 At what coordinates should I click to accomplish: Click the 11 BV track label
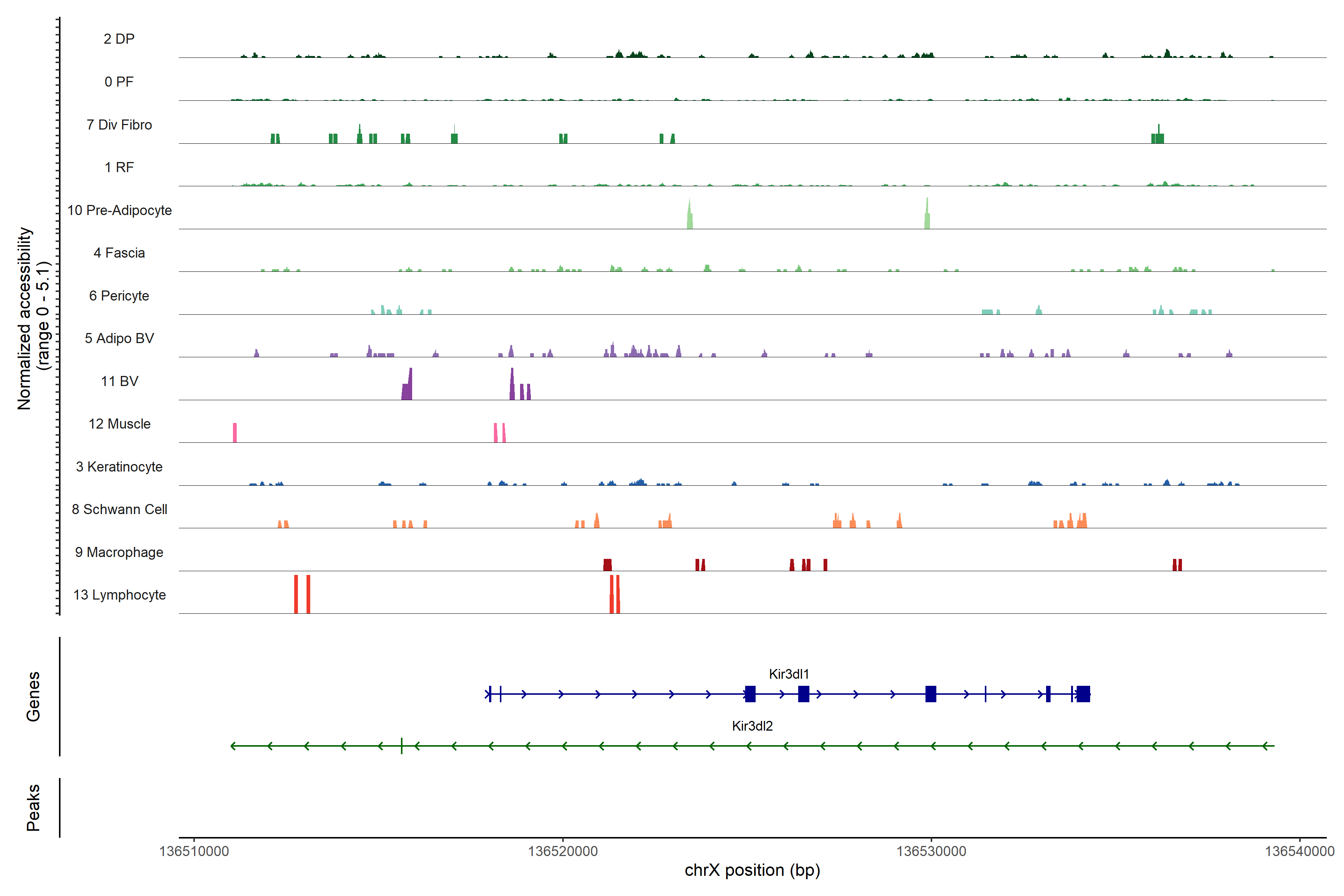point(119,381)
